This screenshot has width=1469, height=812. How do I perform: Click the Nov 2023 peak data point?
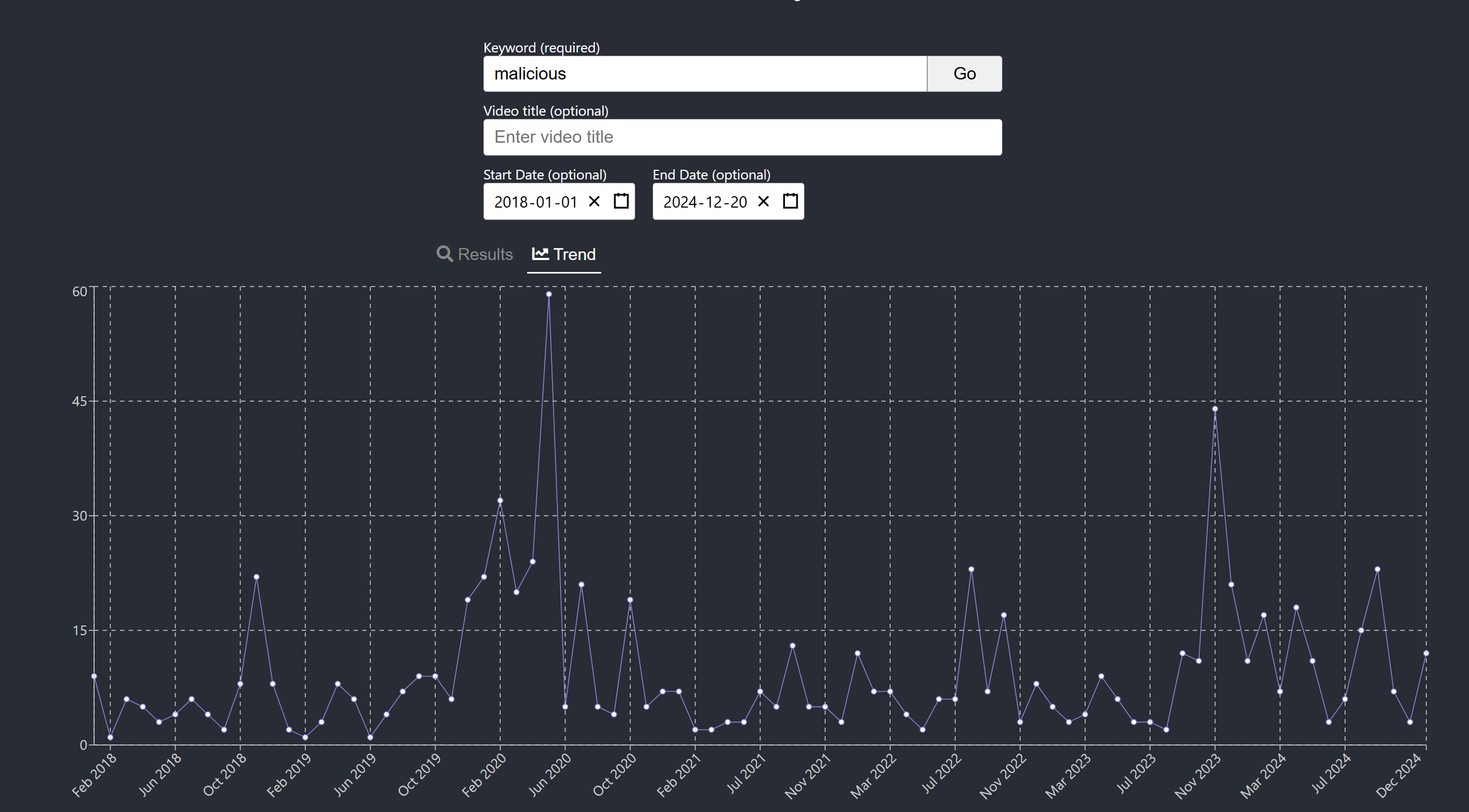1215,409
